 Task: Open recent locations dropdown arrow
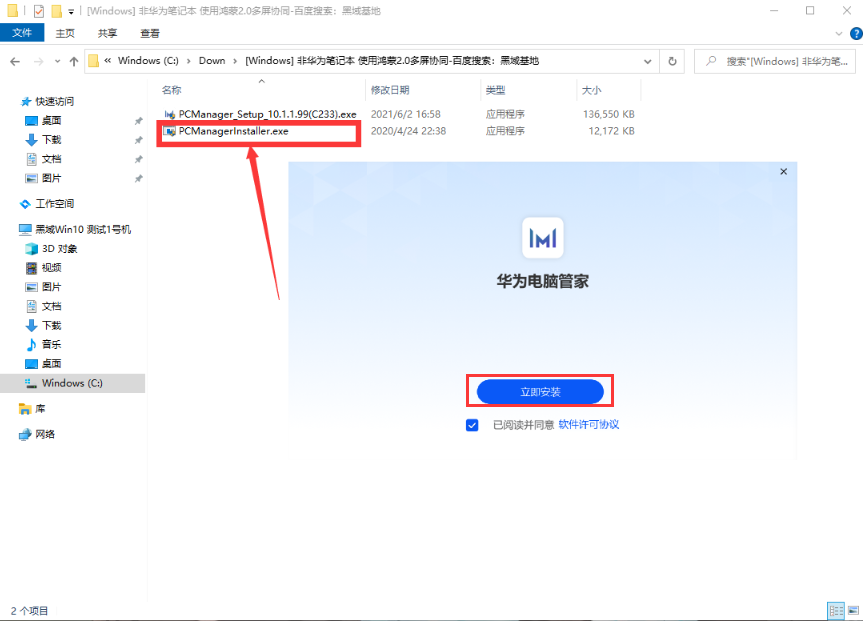(x=57, y=62)
